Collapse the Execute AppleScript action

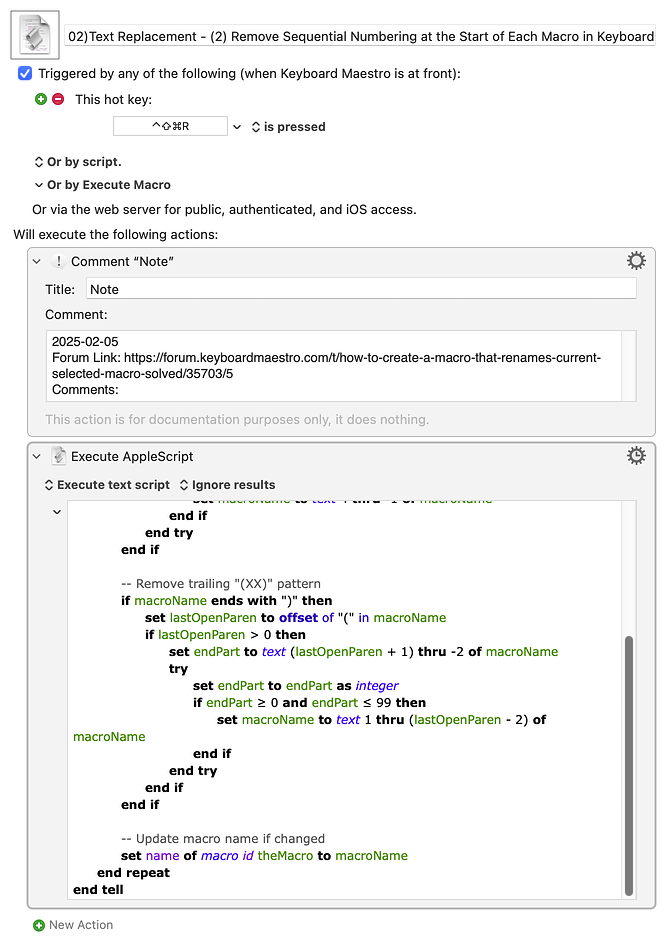pyautogui.click(x=37, y=457)
